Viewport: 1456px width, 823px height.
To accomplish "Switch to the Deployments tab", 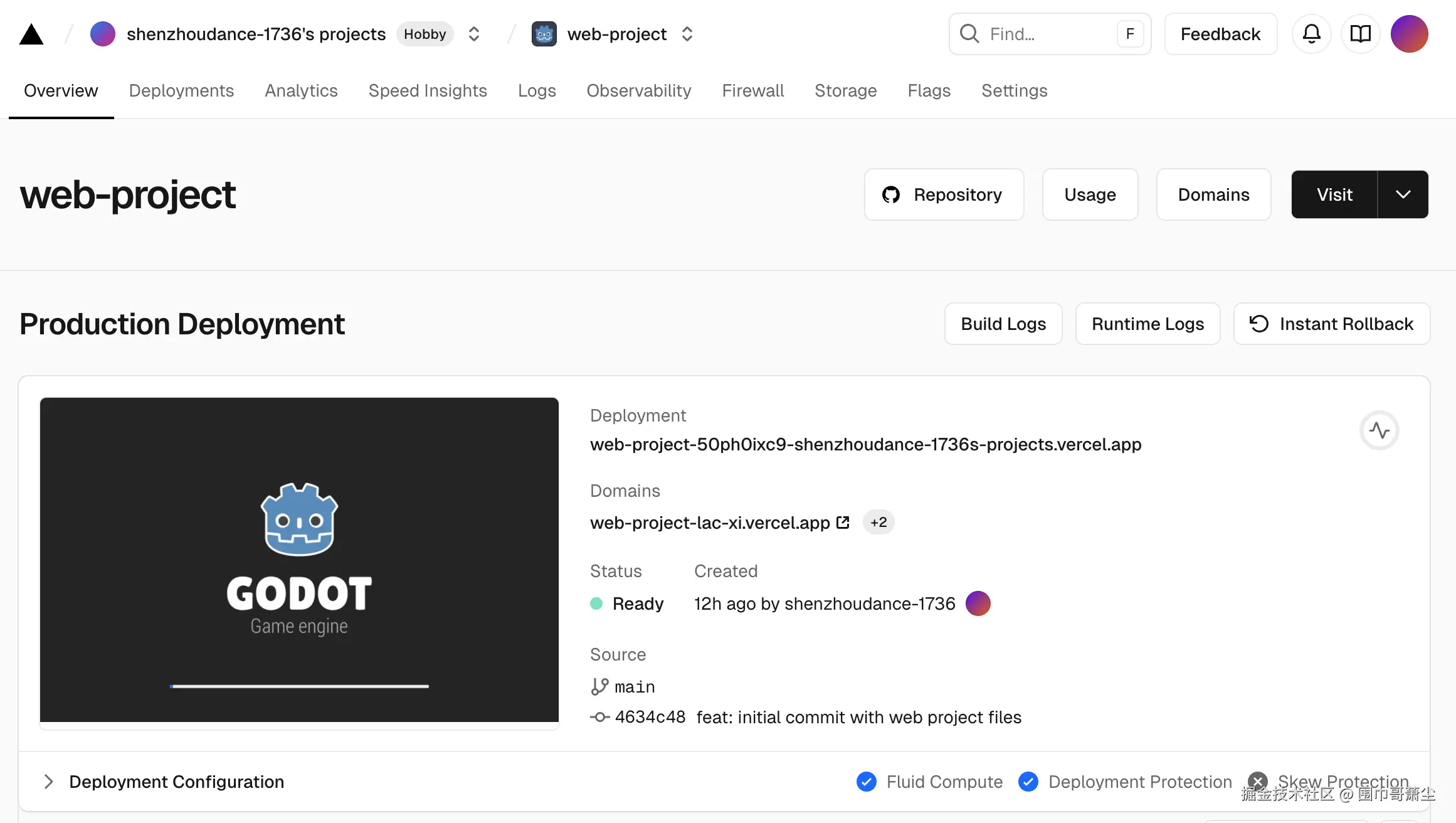I will pos(181,91).
